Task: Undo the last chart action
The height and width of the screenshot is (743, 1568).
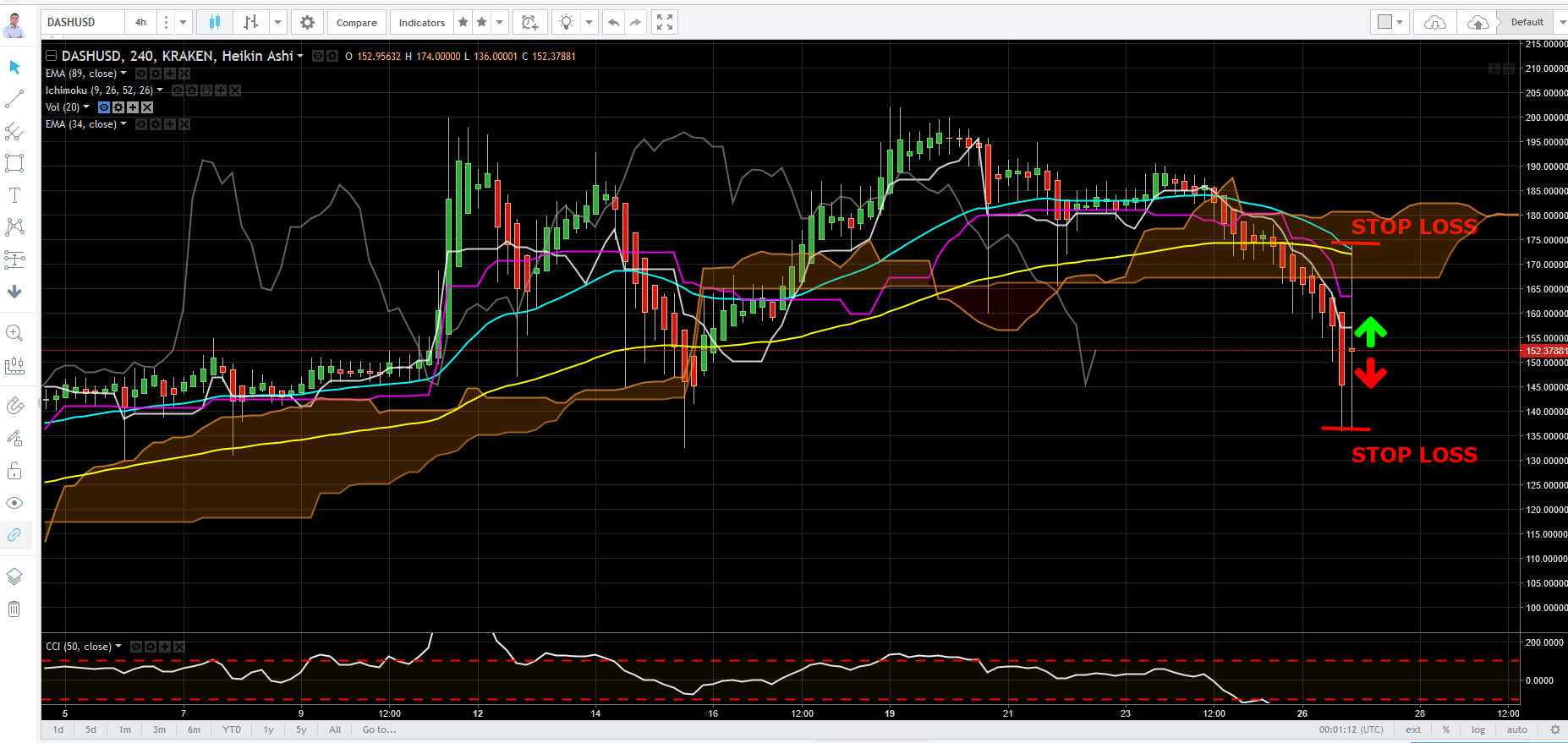Action: 614,22
